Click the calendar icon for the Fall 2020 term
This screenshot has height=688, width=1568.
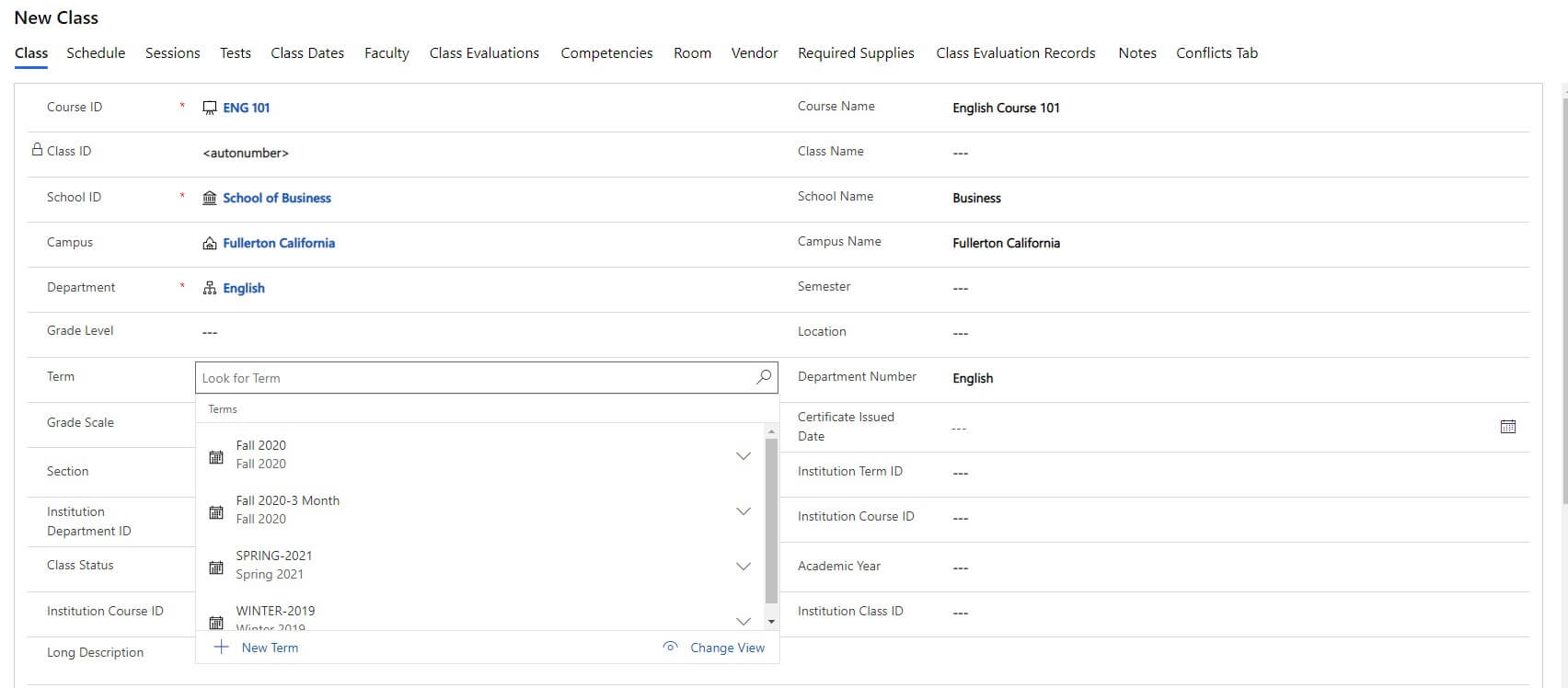(216, 456)
